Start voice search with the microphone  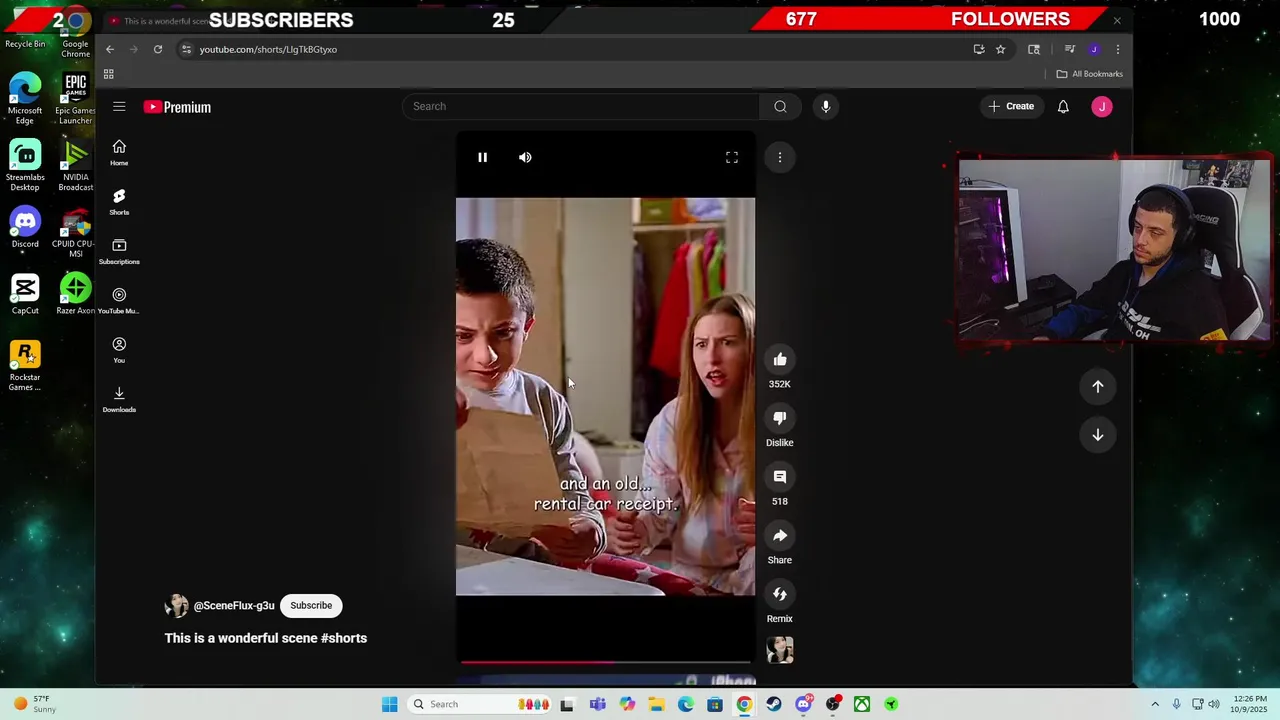[x=826, y=106]
